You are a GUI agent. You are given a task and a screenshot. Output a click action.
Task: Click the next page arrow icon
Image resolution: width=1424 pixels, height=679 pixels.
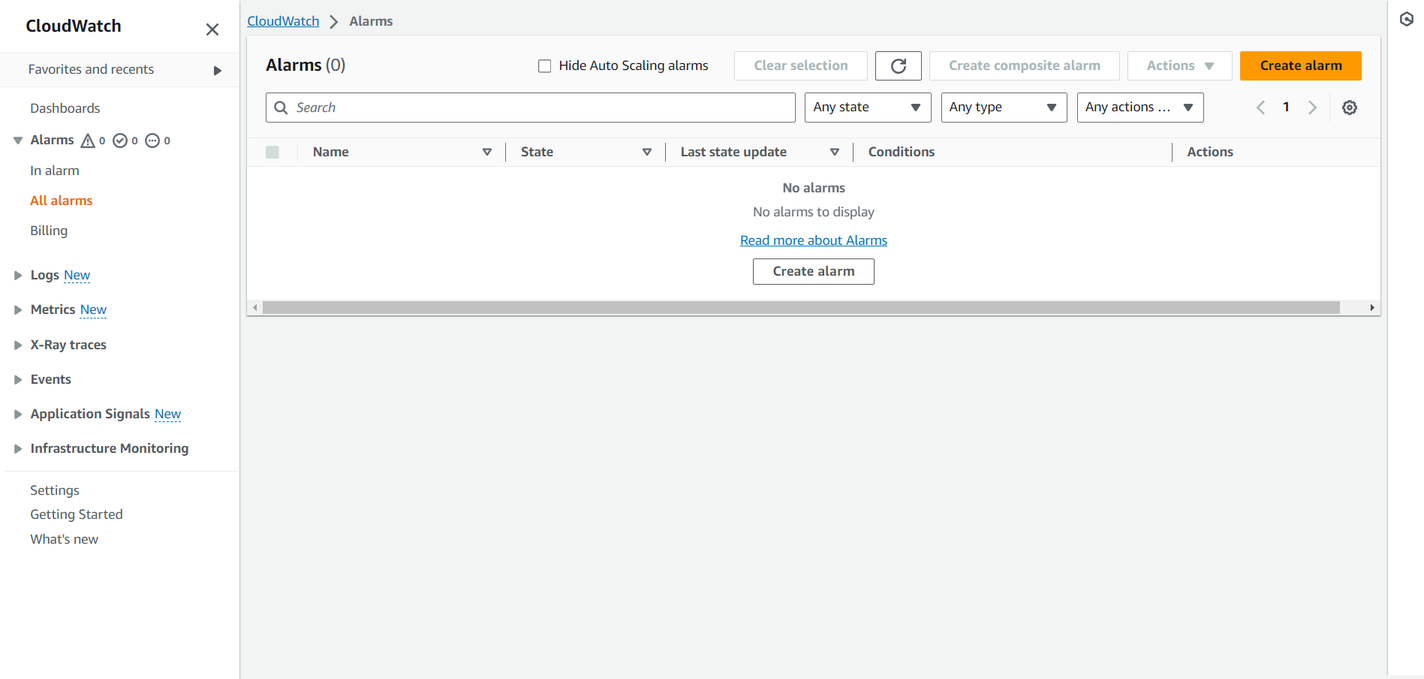click(x=1312, y=108)
